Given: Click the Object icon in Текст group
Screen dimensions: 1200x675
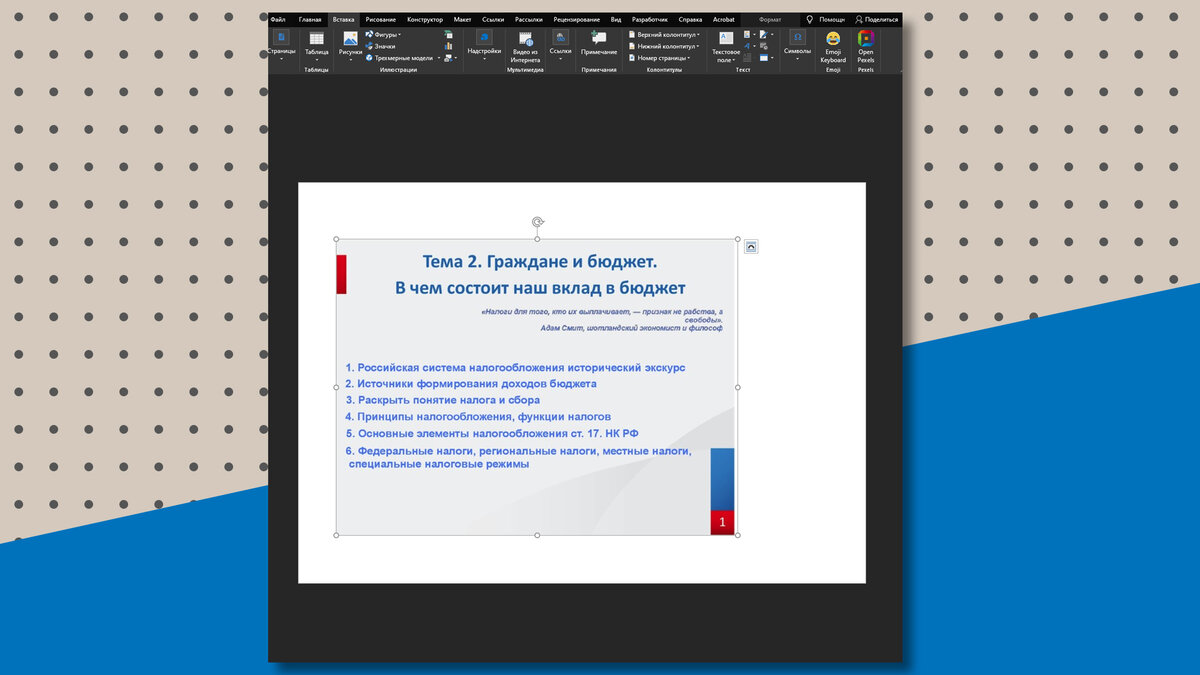Looking at the screenshot, I should pyautogui.click(x=766, y=58).
